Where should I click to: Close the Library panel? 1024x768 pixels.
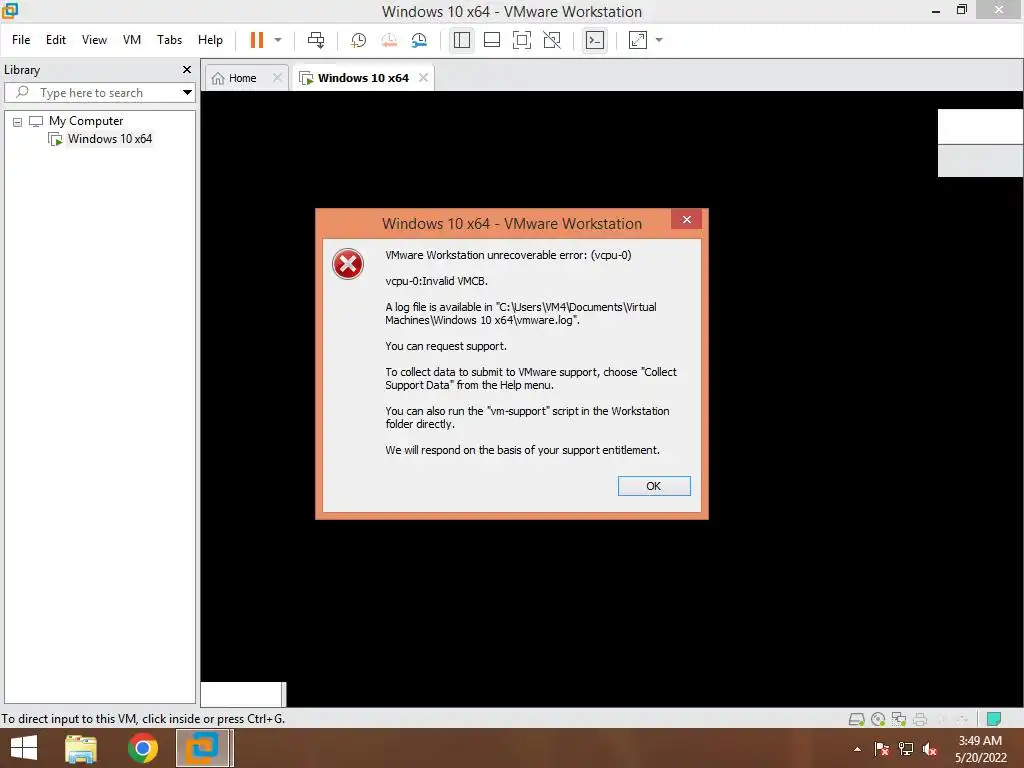[187, 69]
